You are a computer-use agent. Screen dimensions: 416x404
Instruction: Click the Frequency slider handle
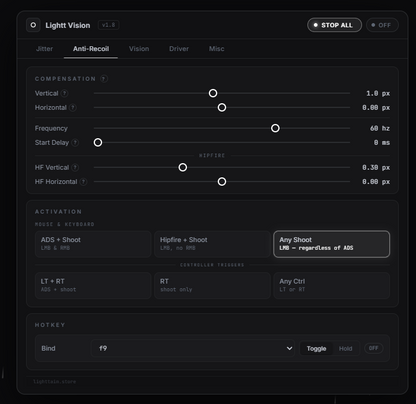(x=275, y=128)
